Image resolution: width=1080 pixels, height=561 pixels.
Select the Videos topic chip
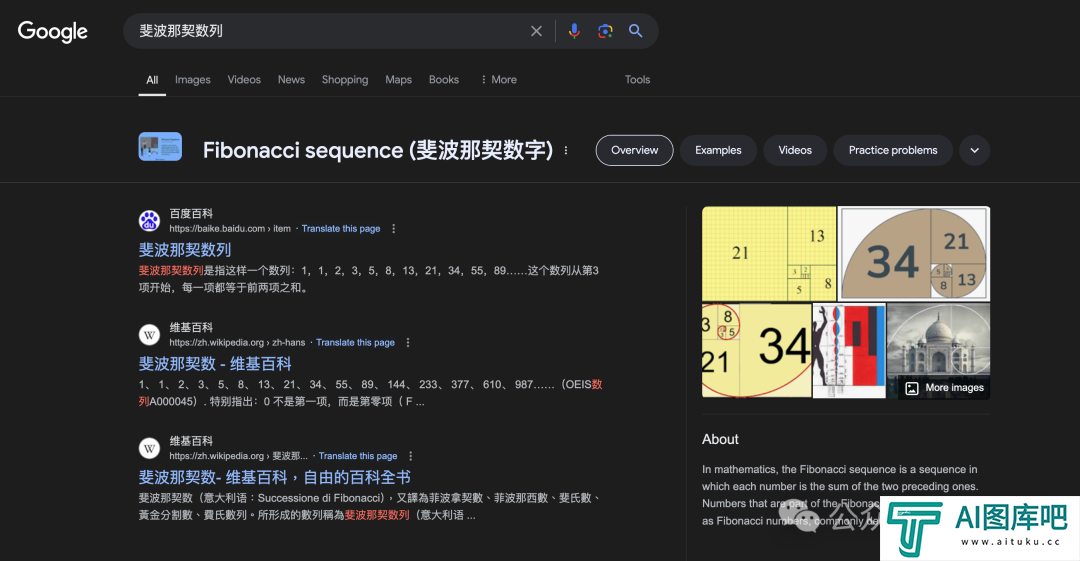795,150
